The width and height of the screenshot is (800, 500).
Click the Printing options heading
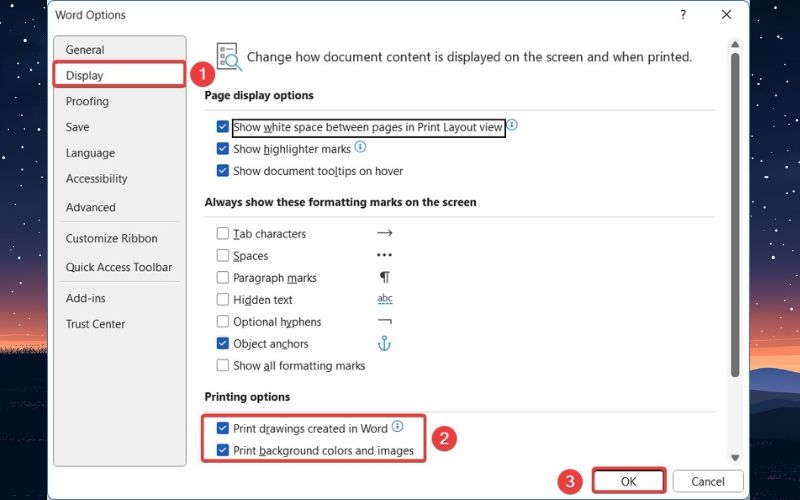[247, 397]
